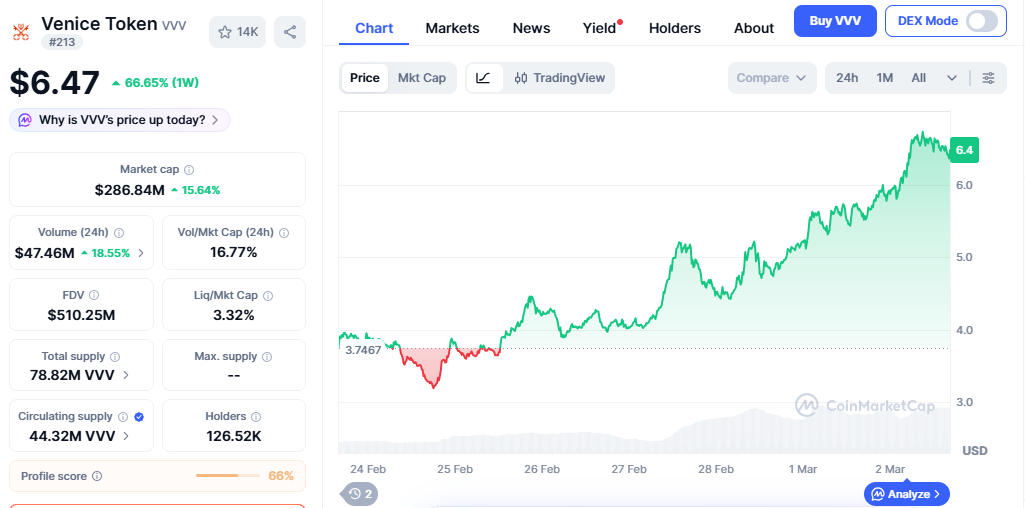Set chart range to All

918,78
